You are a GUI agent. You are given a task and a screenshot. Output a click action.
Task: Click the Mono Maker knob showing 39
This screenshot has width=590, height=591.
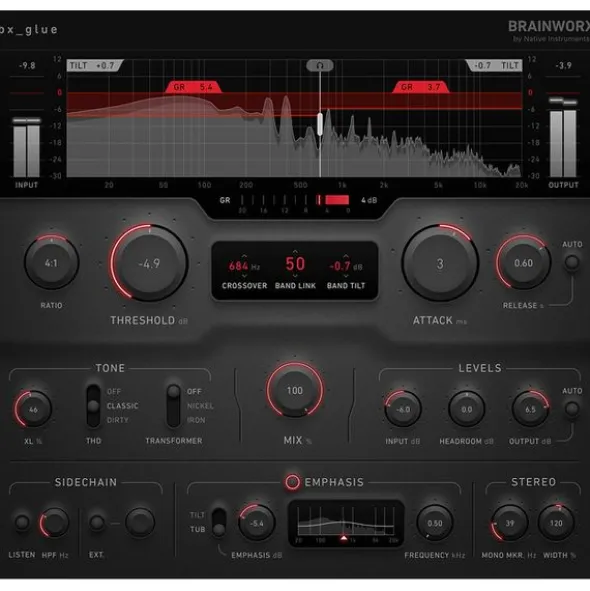click(510, 523)
